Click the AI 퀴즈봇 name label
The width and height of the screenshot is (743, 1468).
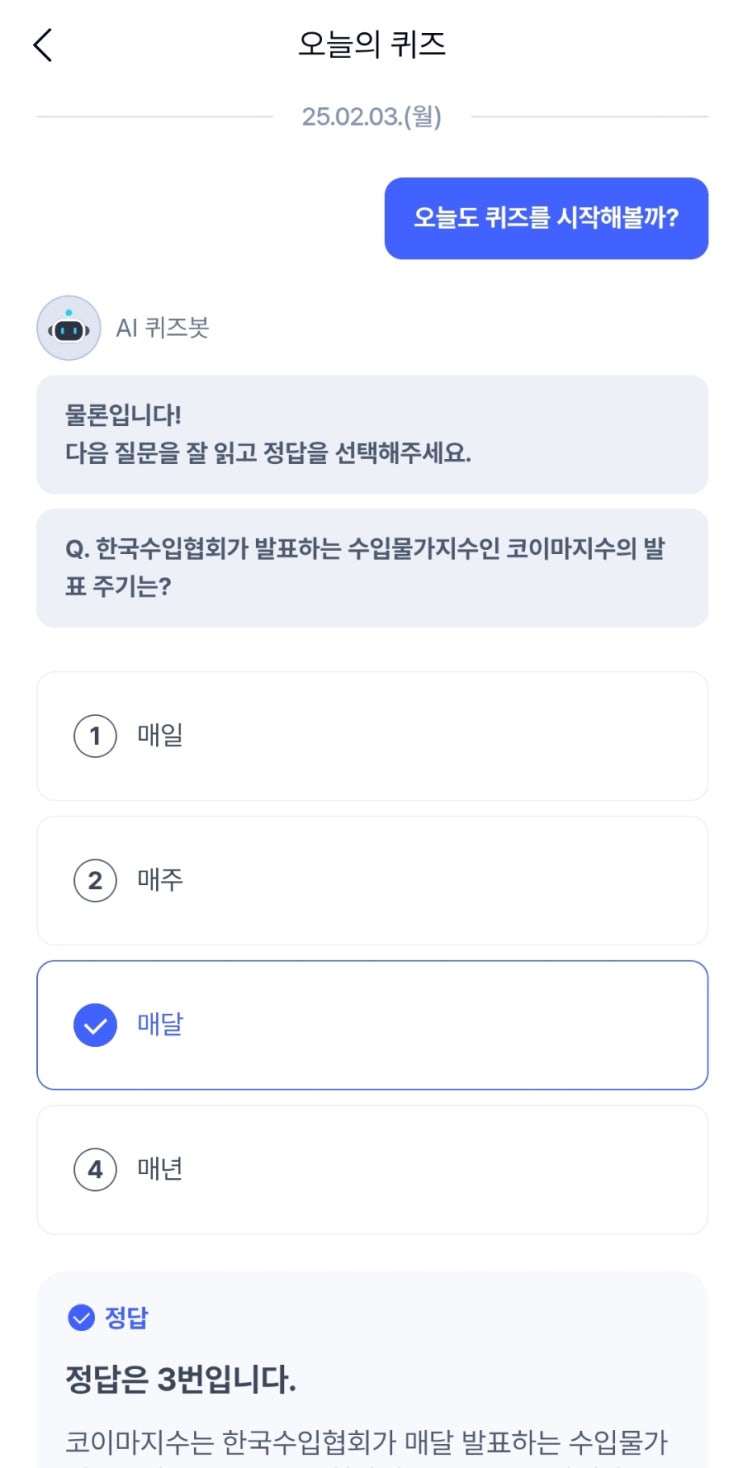(162, 328)
